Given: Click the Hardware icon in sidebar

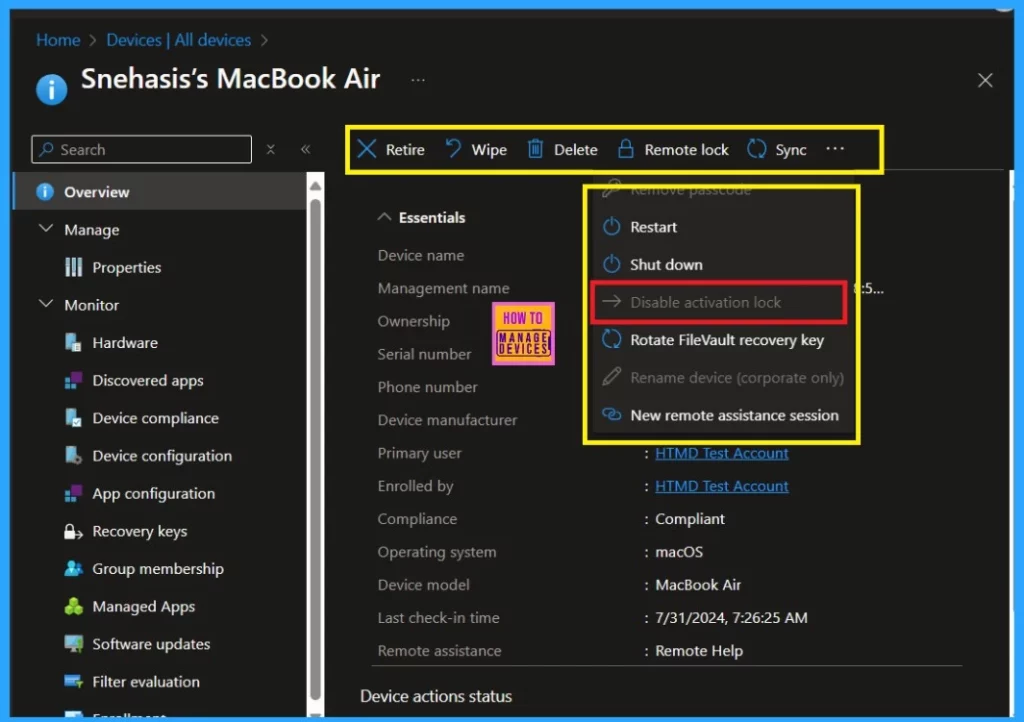Looking at the screenshot, I should coord(73,342).
